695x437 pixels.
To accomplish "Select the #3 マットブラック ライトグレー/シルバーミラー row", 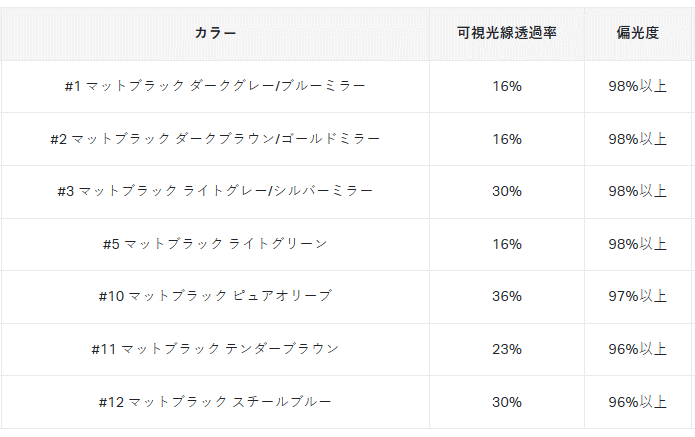I will [x=347, y=191].
